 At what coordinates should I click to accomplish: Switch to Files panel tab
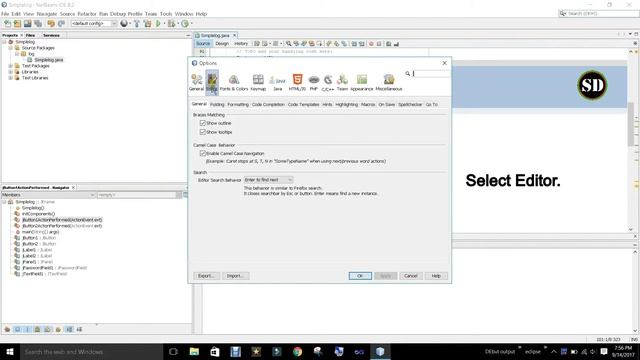coord(31,36)
